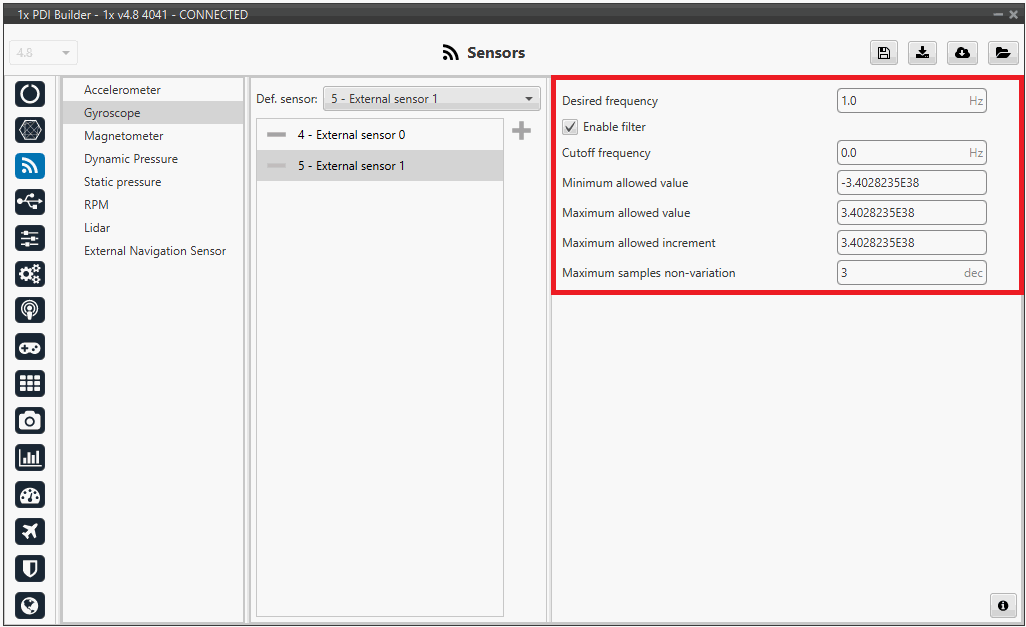This screenshot has width=1026, height=627.
Task: Click the plus icon to add sensor
Action: 521,131
